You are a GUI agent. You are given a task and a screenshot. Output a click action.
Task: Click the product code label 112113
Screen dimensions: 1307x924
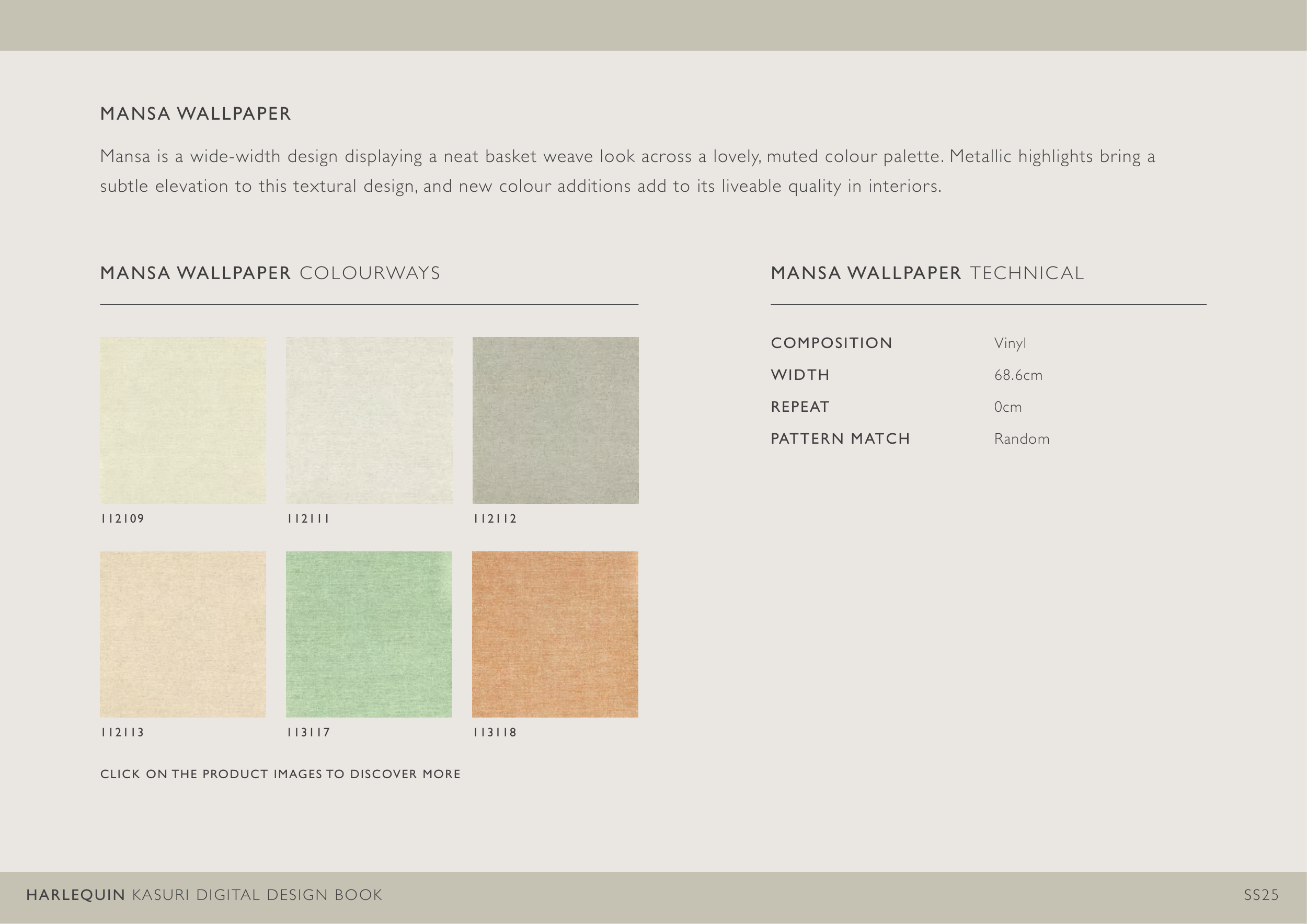[122, 732]
